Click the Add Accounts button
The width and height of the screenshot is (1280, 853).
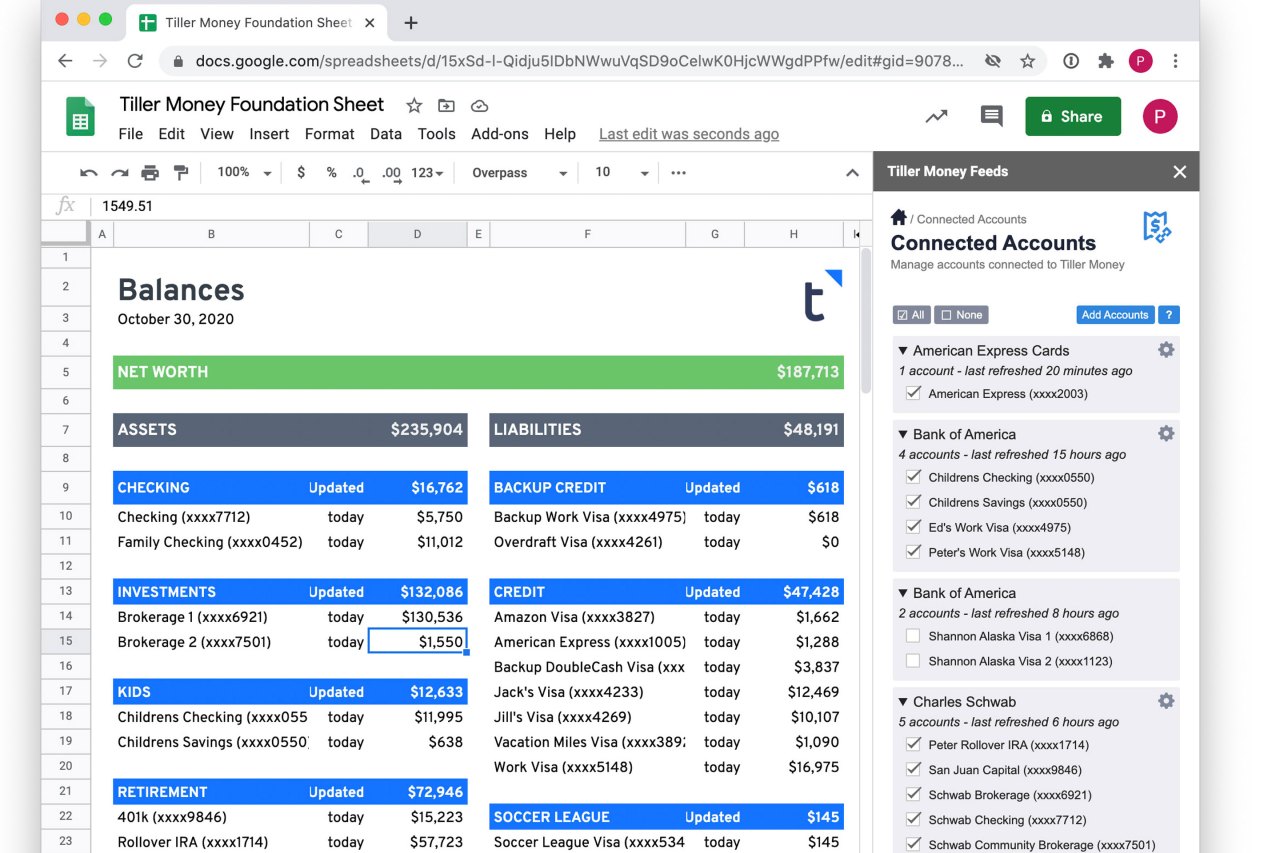point(1115,315)
